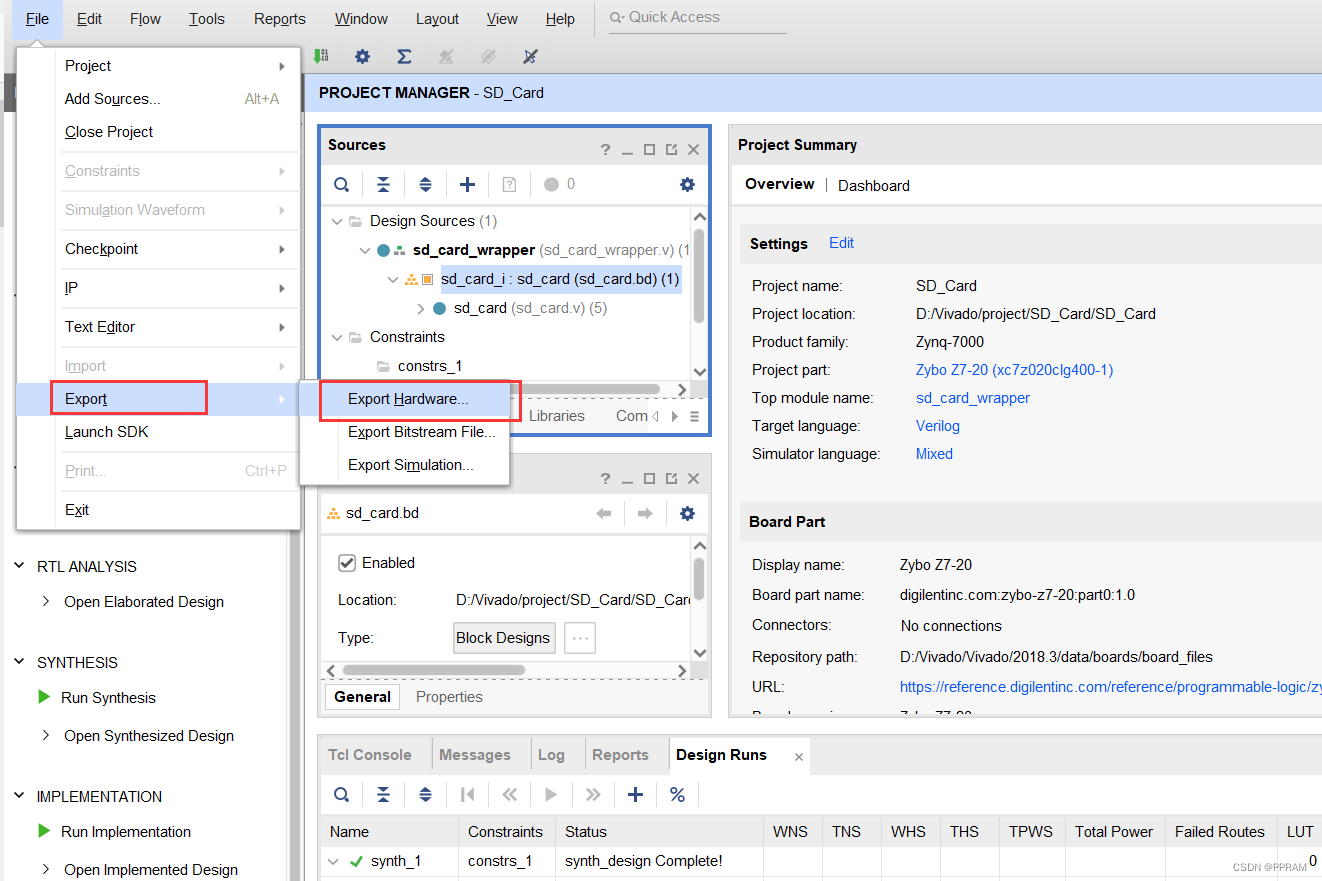Viewport: 1322px width, 881px height.
Task: Click the percent icon in Design Runs
Action: [x=677, y=795]
